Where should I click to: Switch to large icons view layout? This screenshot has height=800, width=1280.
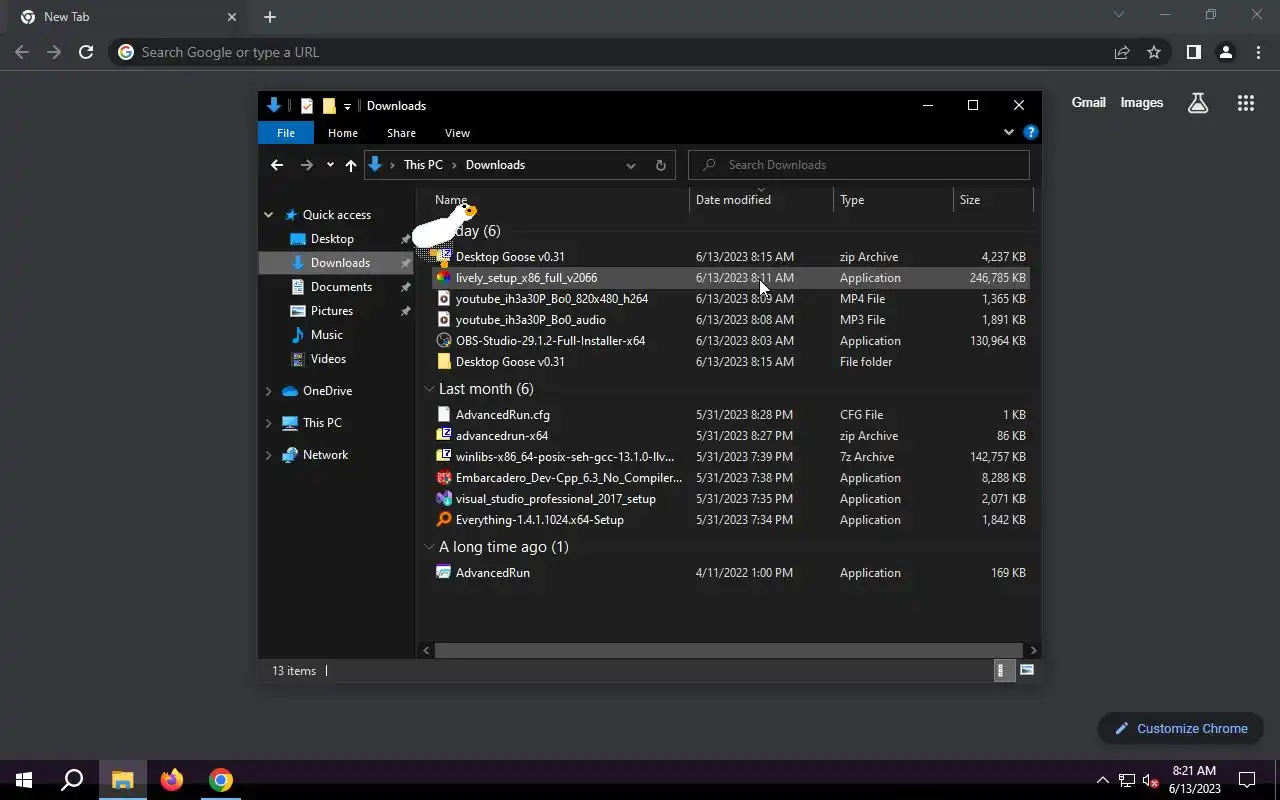pos(1027,671)
